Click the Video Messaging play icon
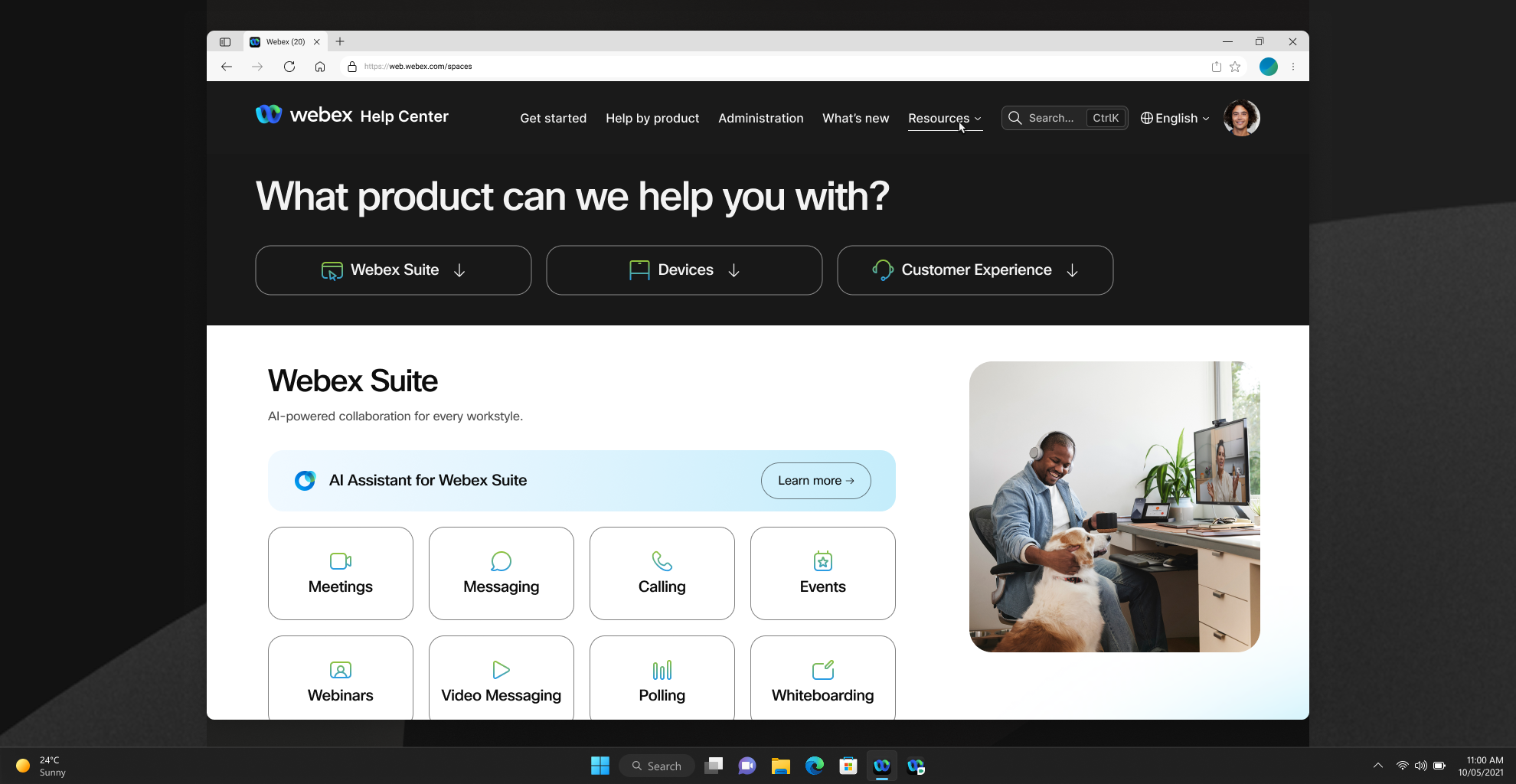 click(x=501, y=670)
